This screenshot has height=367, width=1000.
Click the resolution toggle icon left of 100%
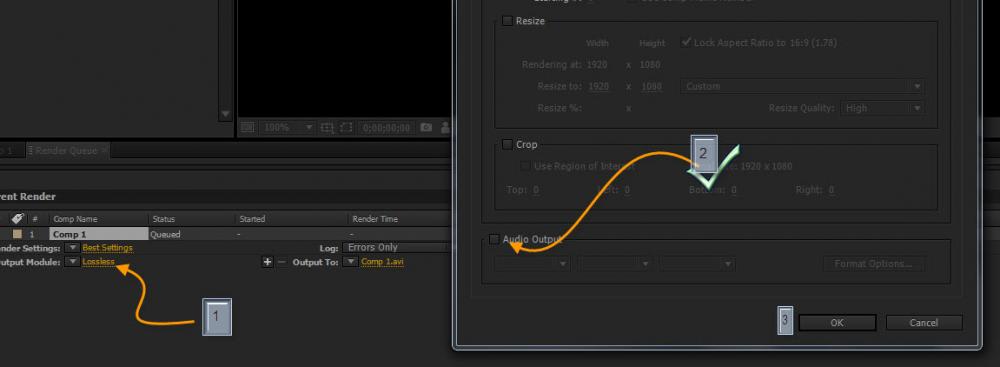(247, 128)
